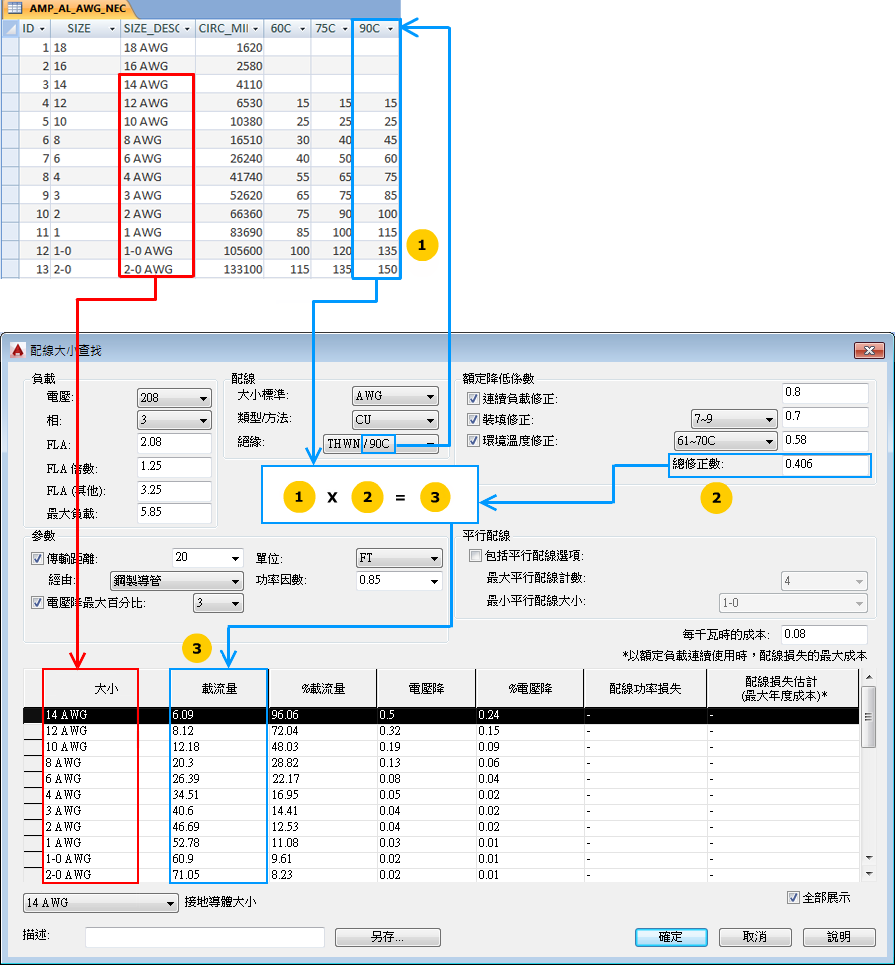
Task: Open the 接地導體大小 dropdown showing 14 AWG
Action: coord(101,903)
